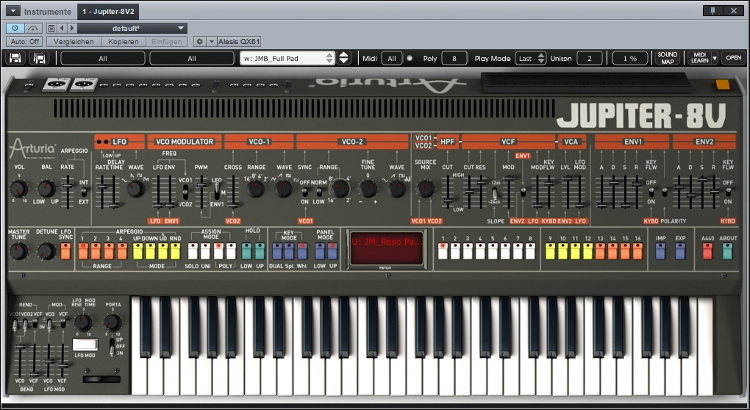Go to next preset with right arrow

(x=72, y=28)
